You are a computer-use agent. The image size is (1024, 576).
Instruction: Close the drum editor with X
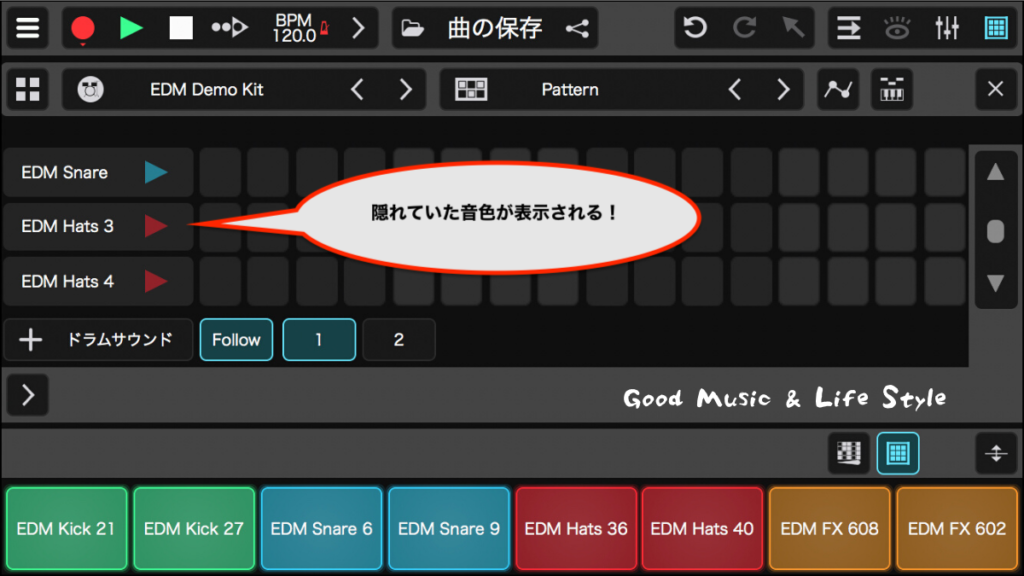pyautogui.click(x=995, y=89)
